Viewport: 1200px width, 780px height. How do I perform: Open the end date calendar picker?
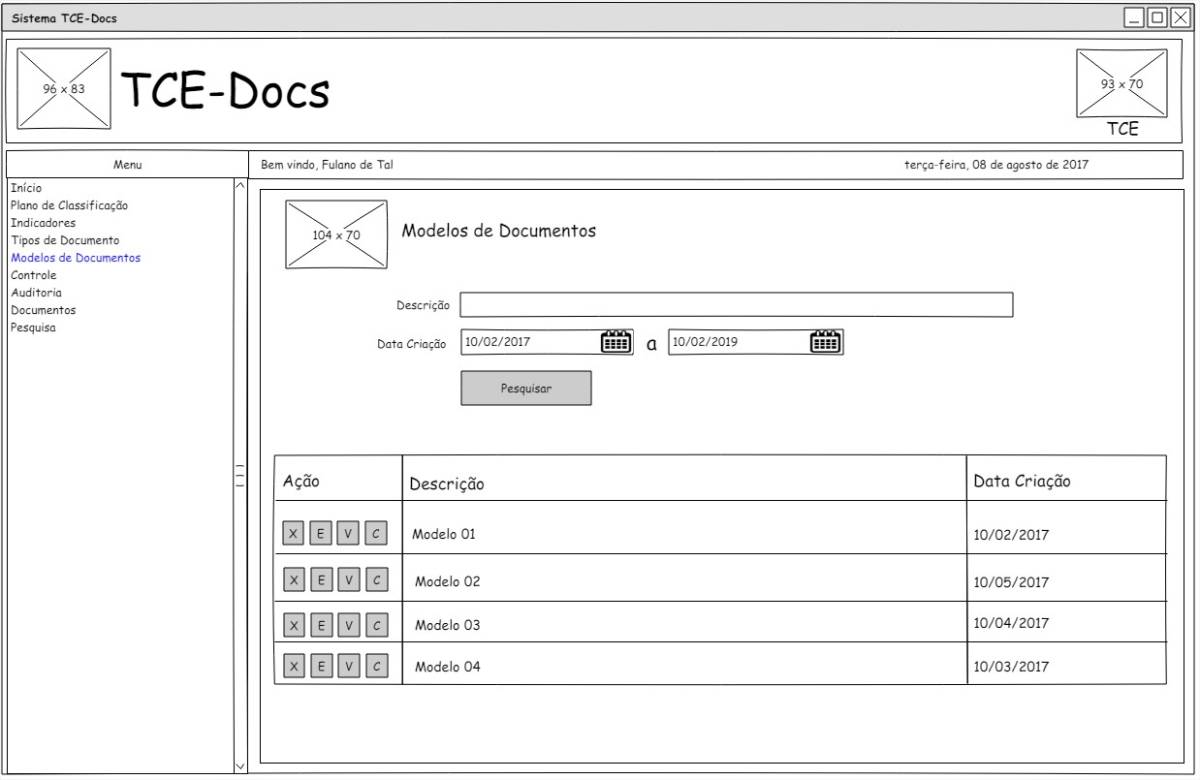click(825, 342)
